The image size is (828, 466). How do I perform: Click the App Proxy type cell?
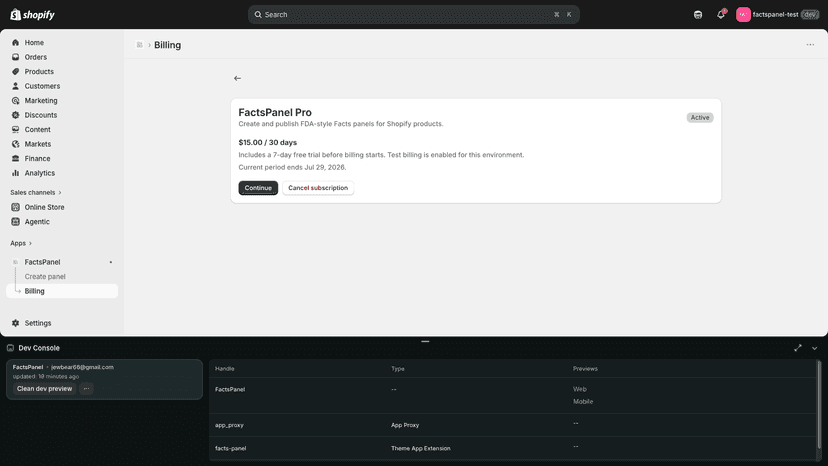tap(405, 425)
